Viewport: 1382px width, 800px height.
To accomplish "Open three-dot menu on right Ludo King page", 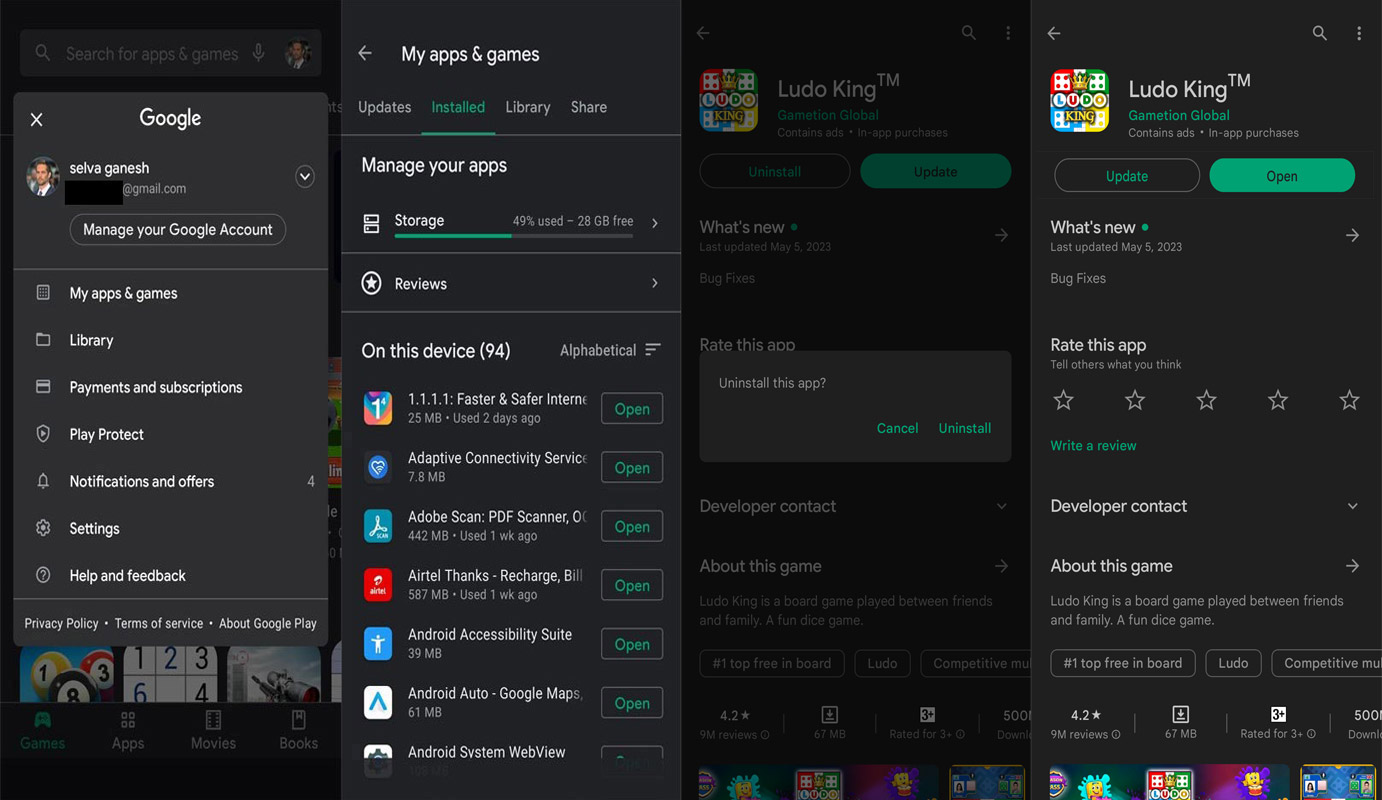I will coord(1359,34).
